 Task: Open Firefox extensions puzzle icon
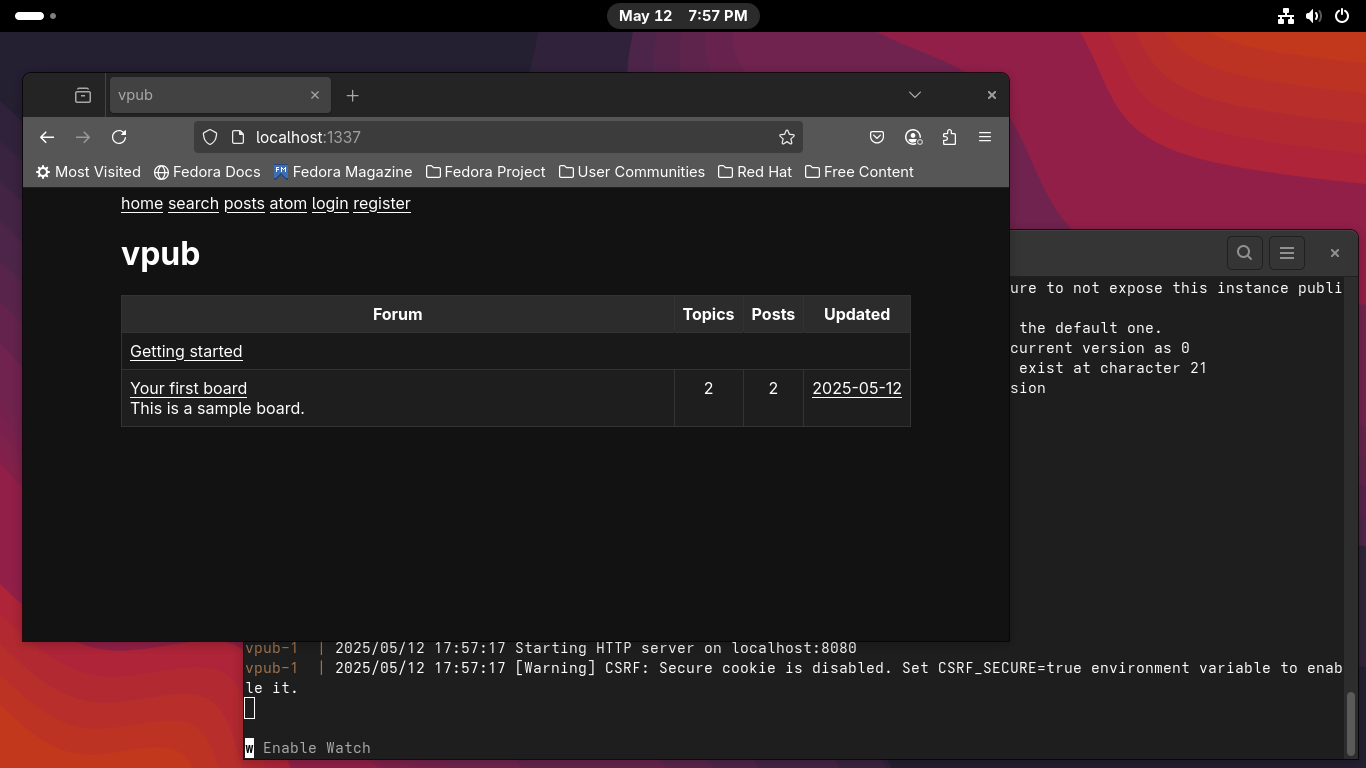[949, 137]
